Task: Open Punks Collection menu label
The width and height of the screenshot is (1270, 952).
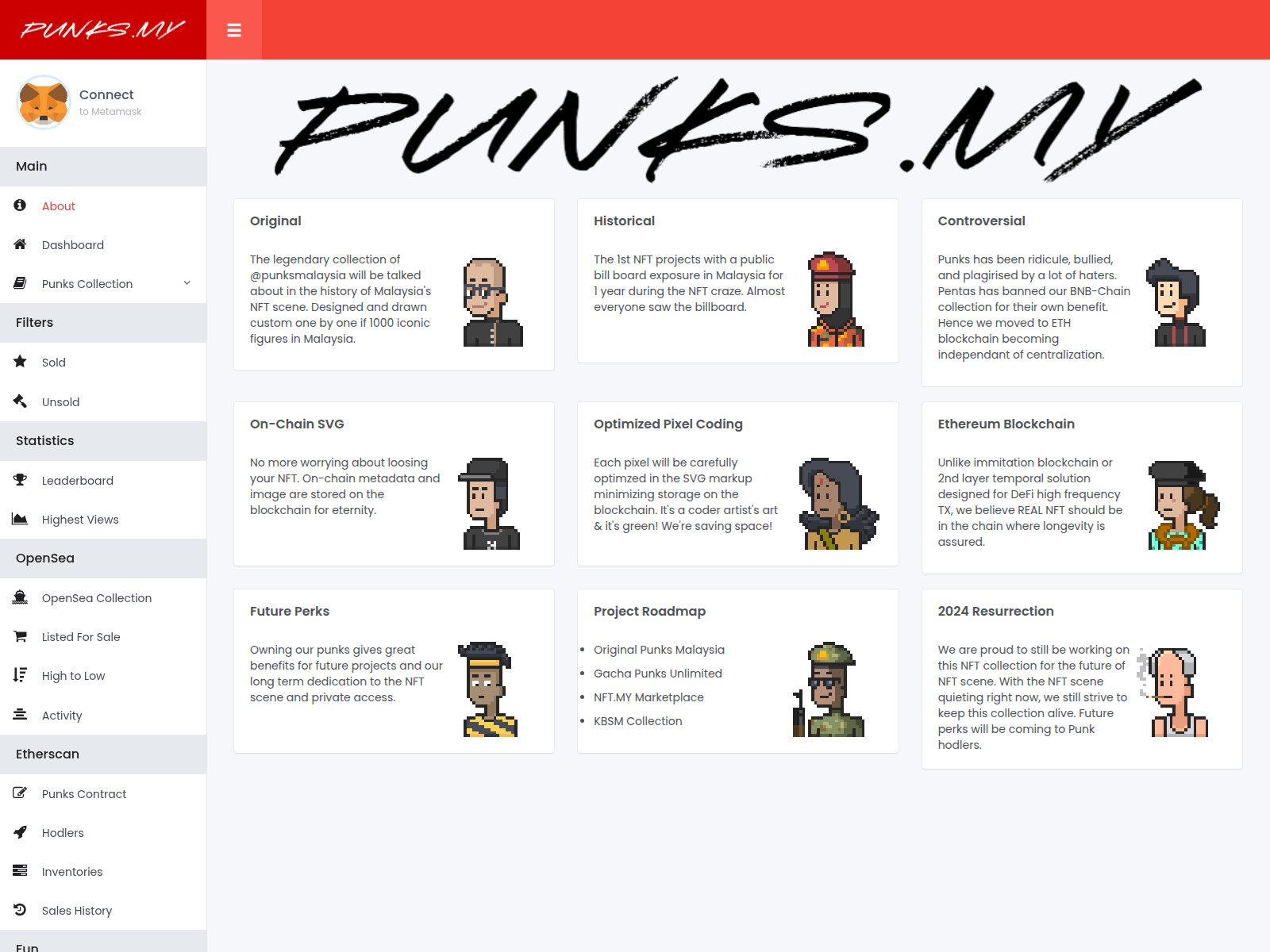Action: 87,284
